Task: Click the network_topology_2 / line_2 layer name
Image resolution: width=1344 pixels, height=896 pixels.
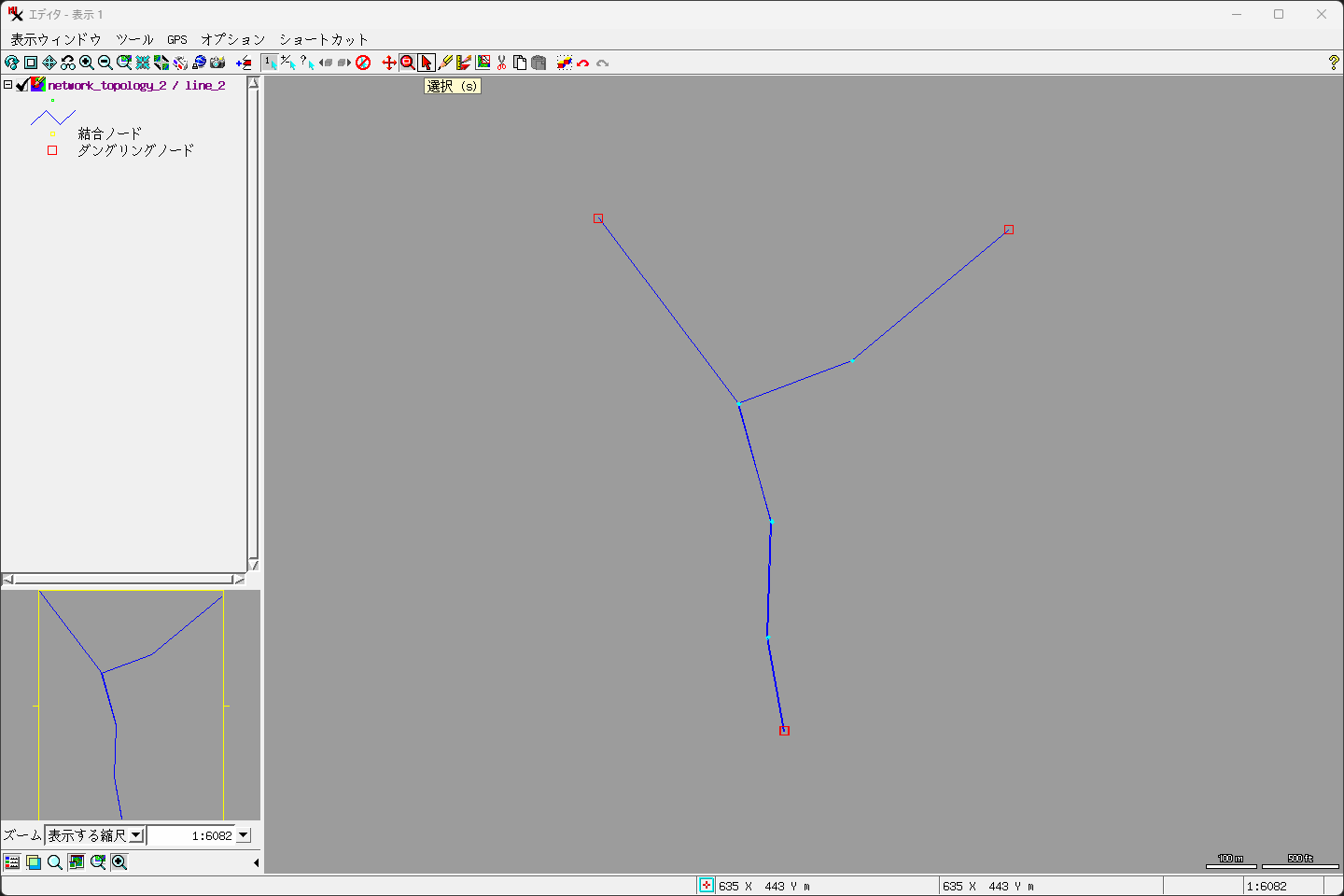Action: pos(136,85)
